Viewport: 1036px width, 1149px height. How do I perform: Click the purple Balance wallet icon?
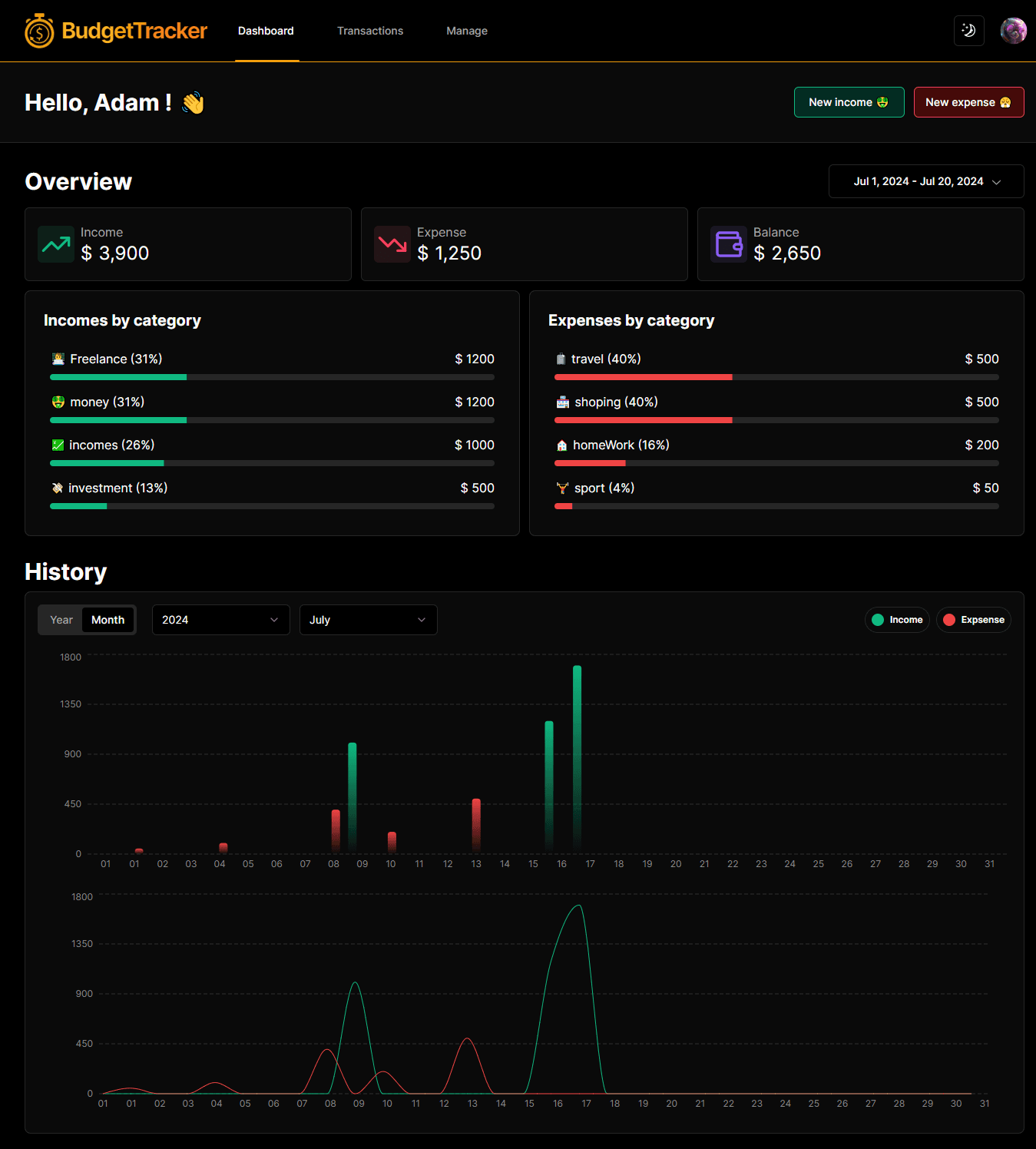point(729,244)
